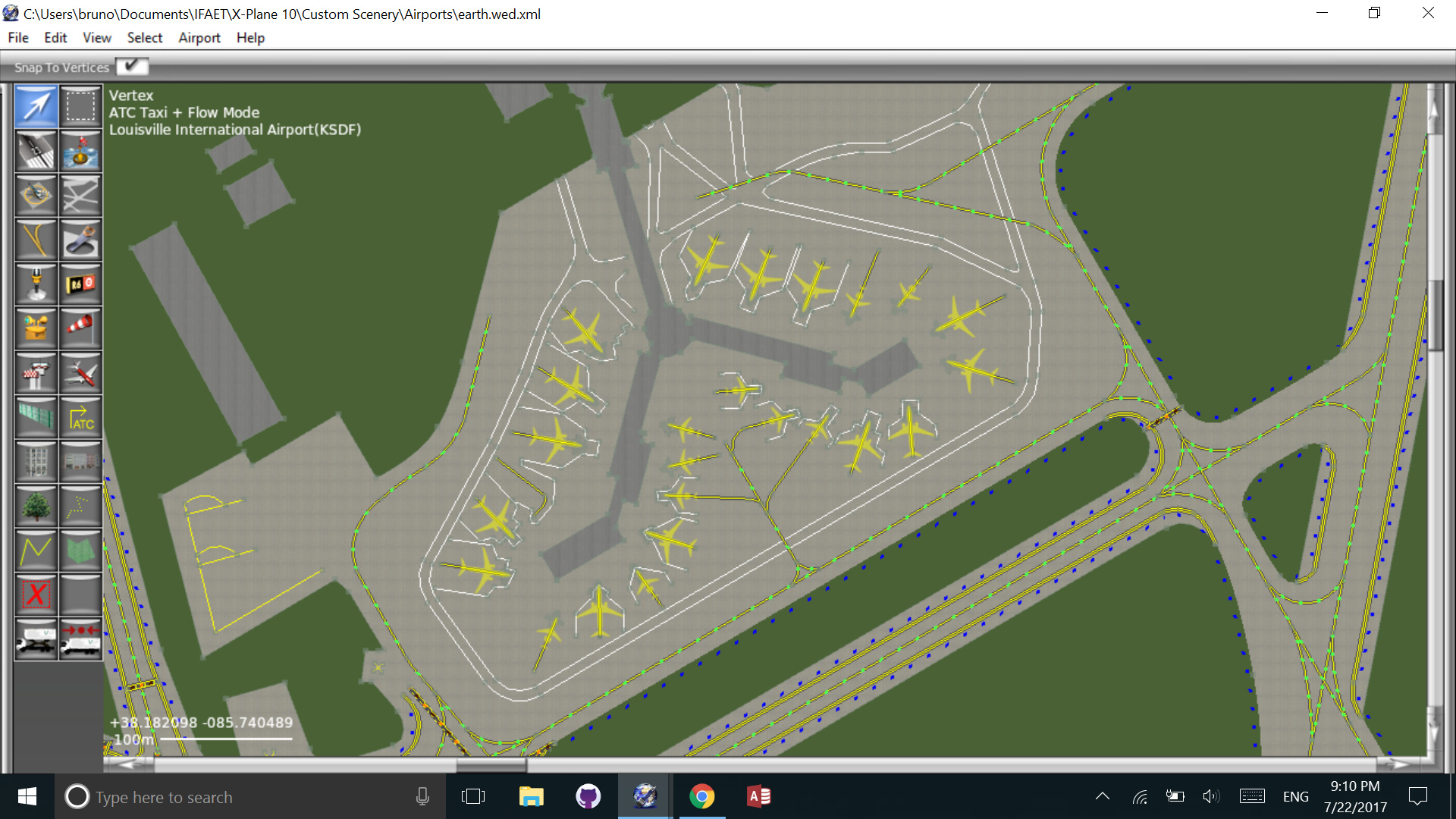Image resolution: width=1456 pixels, height=819 pixels.
Task: Choose the Exclusion Zone red X tool
Action: coord(36,595)
